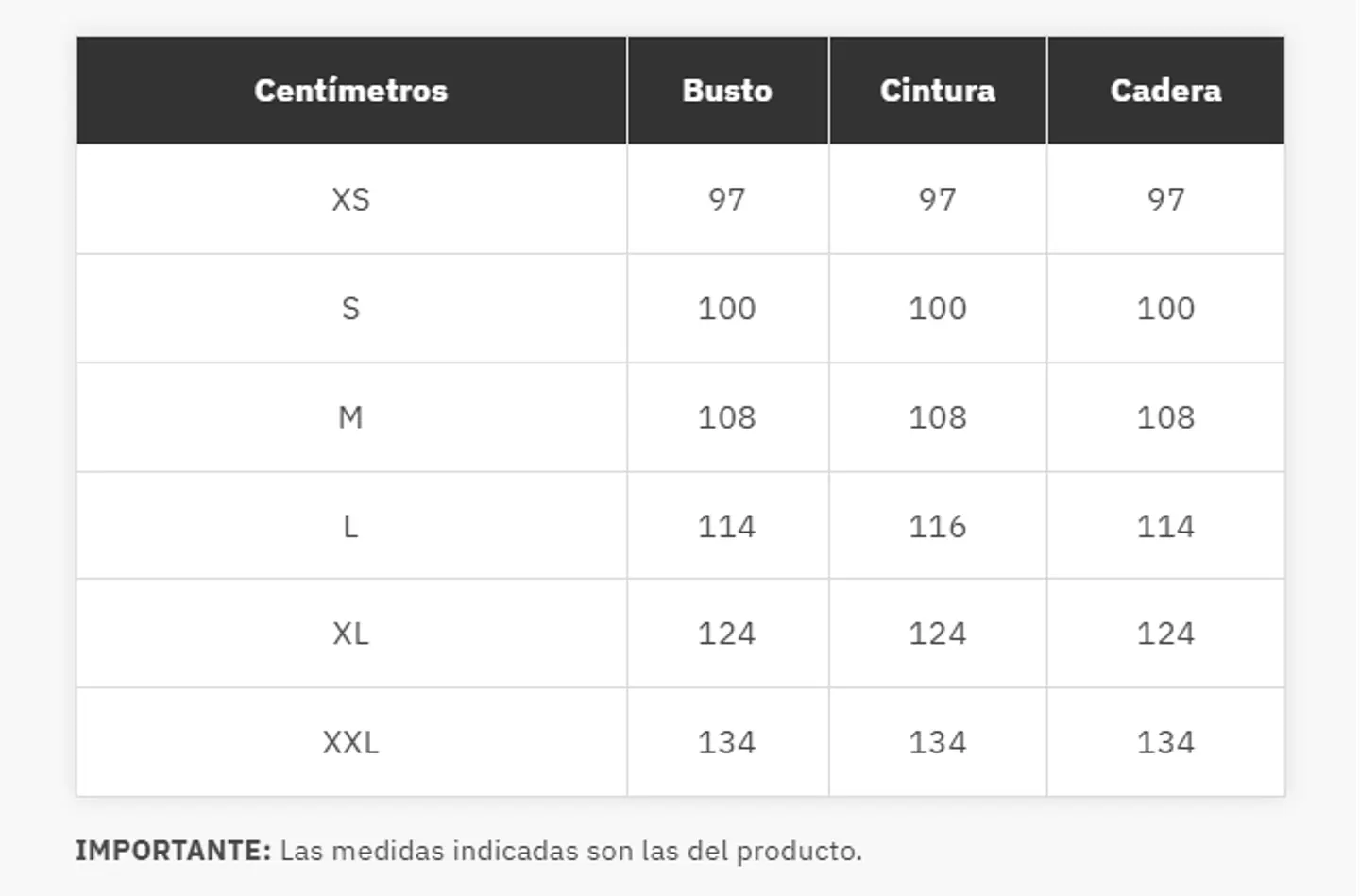
Task: Click the Busto column header
Action: (727, 91)
